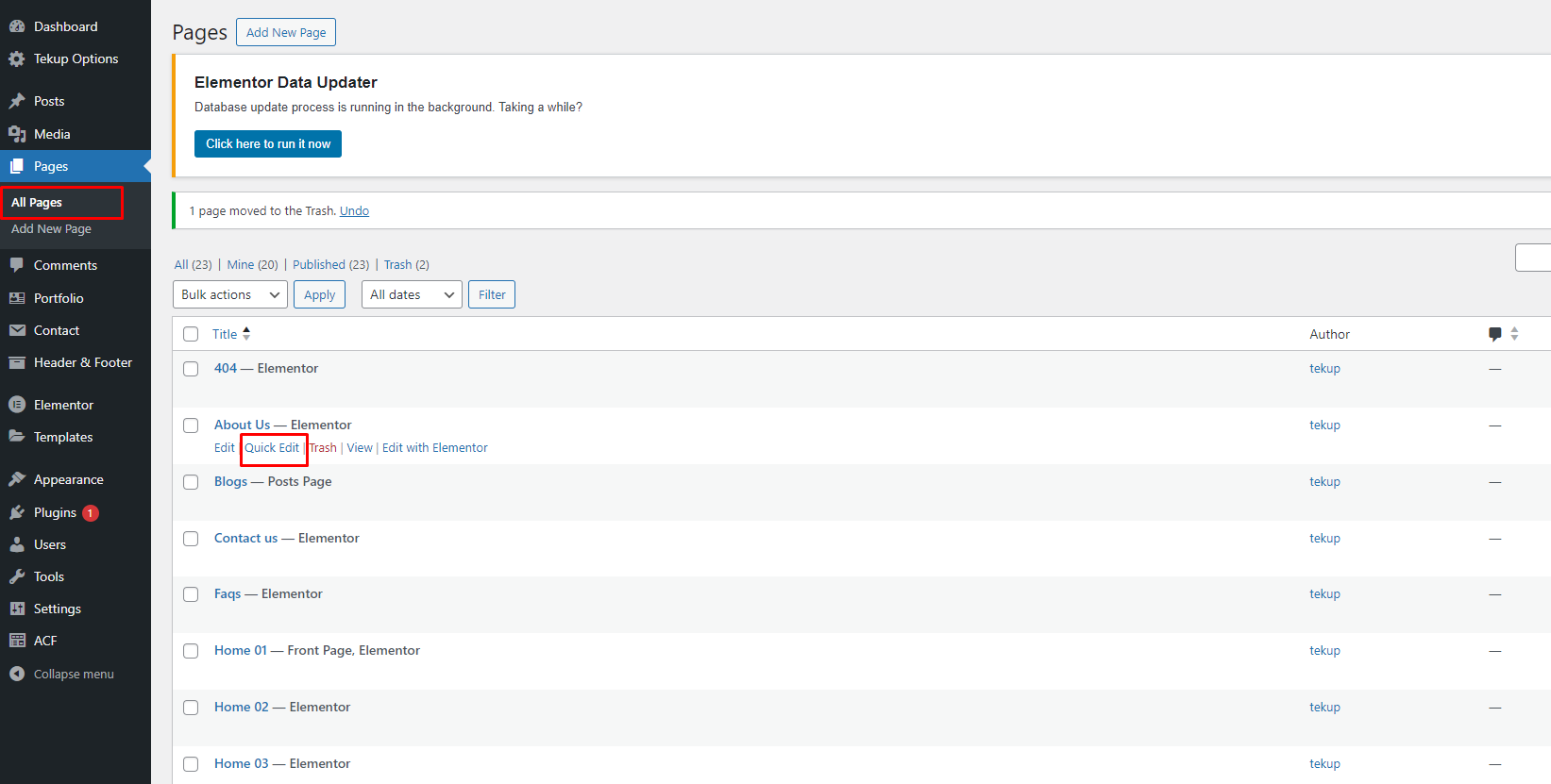
Task: Click the Plugins plug icon
Action: (x=17, y=512)
